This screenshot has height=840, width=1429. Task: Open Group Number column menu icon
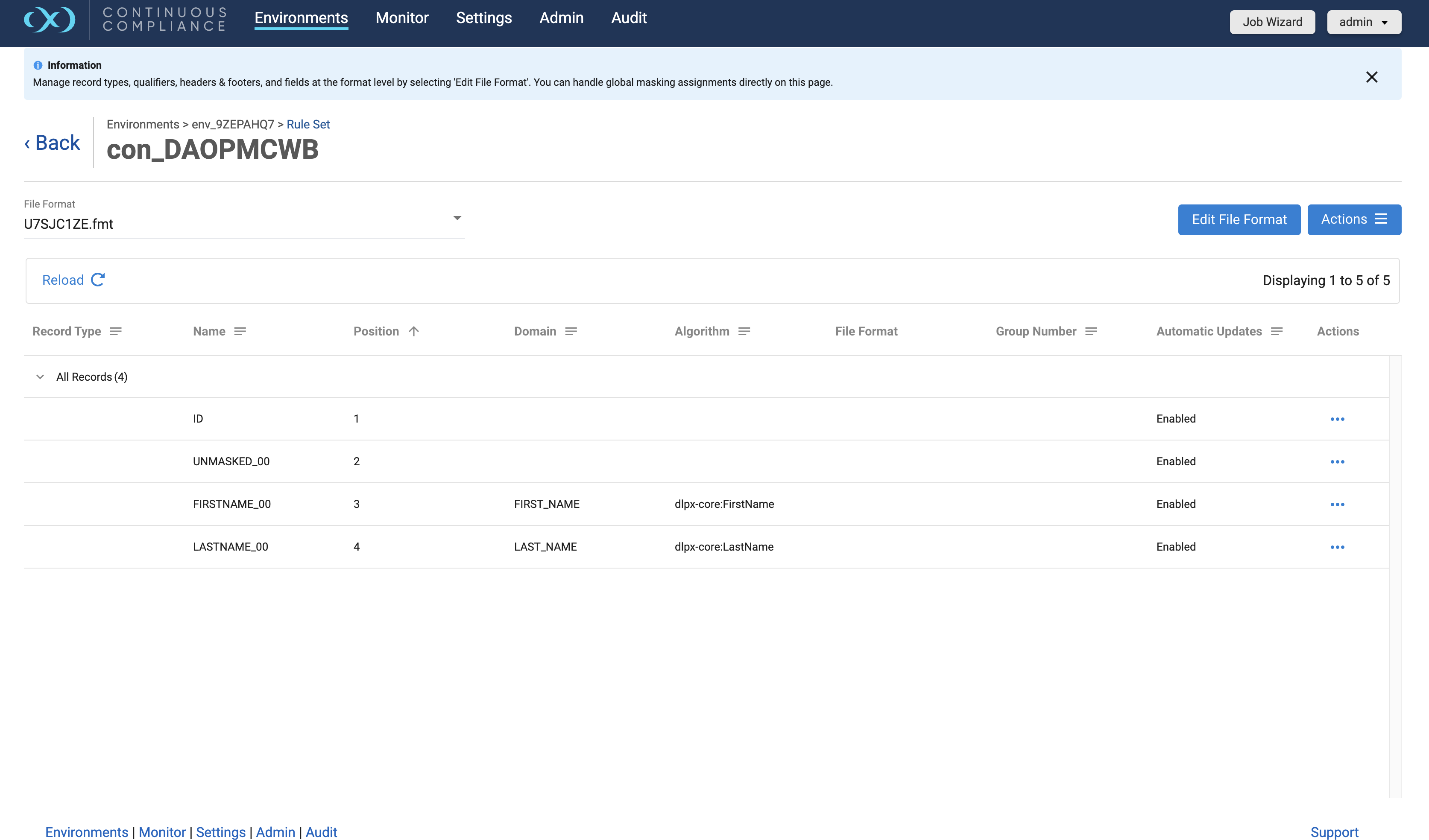(1091, 332)
